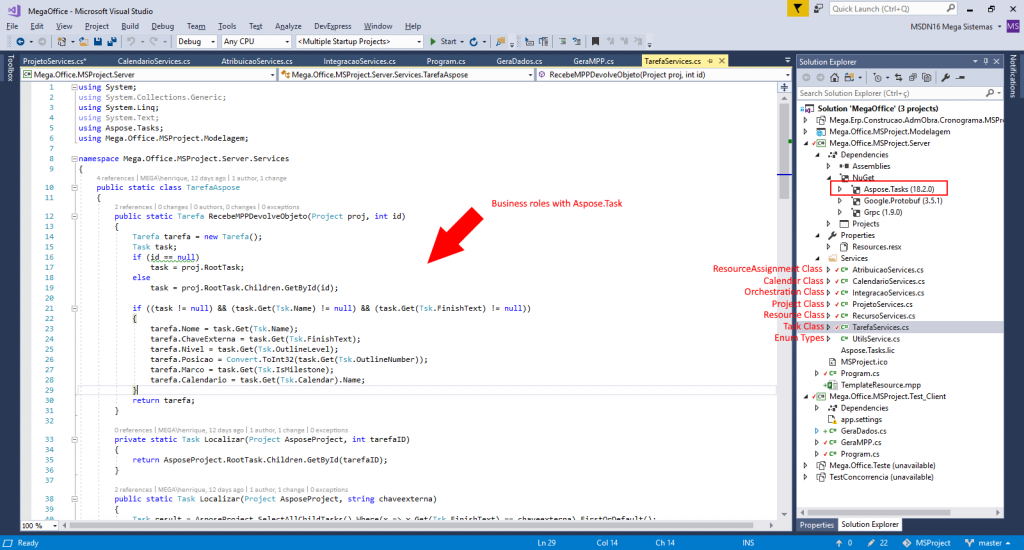Switch to the Properties tab at panel bottom
Viewport: 1024px width, 550px height.
pos(817,525)
